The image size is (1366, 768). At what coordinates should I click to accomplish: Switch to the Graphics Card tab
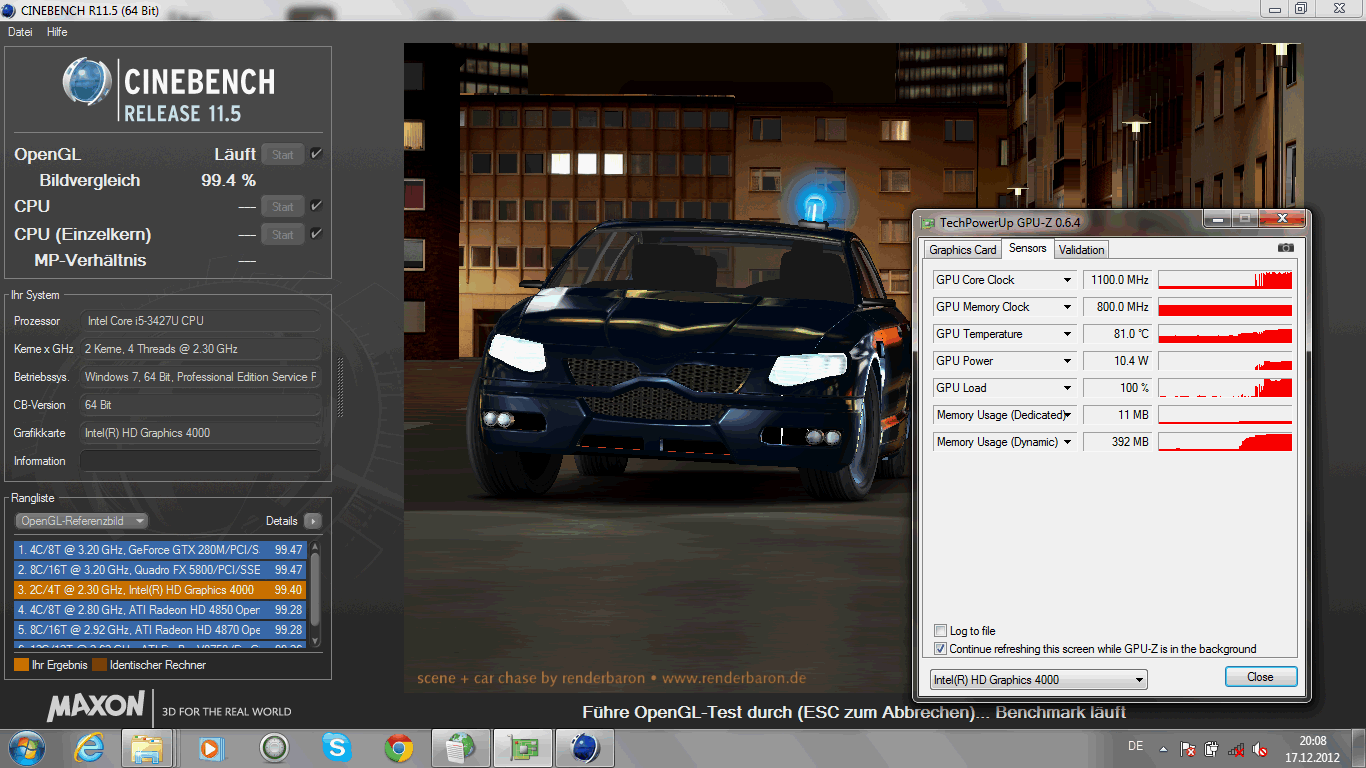[962, 250]
